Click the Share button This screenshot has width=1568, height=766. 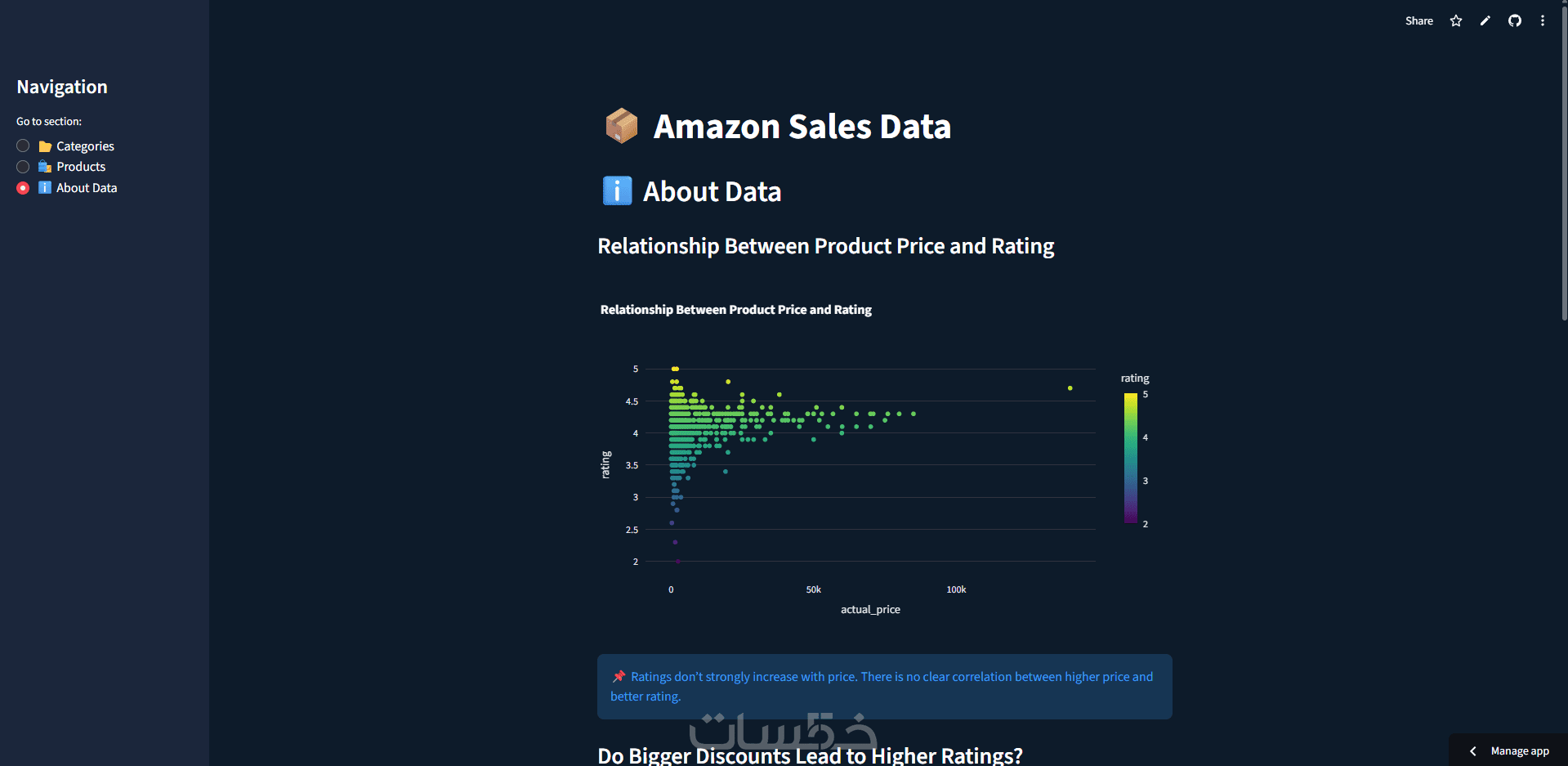tap(1418, 21)
